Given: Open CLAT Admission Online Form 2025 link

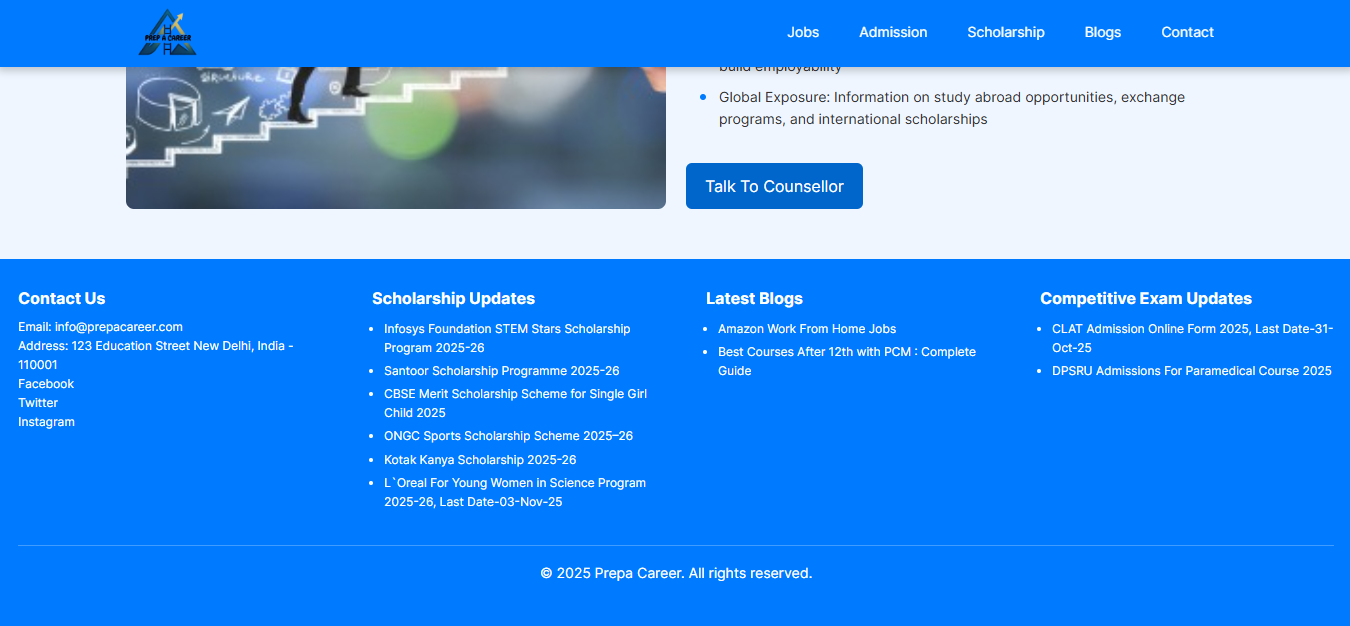Looking at the screenshot, I should tap(1191, 329).
